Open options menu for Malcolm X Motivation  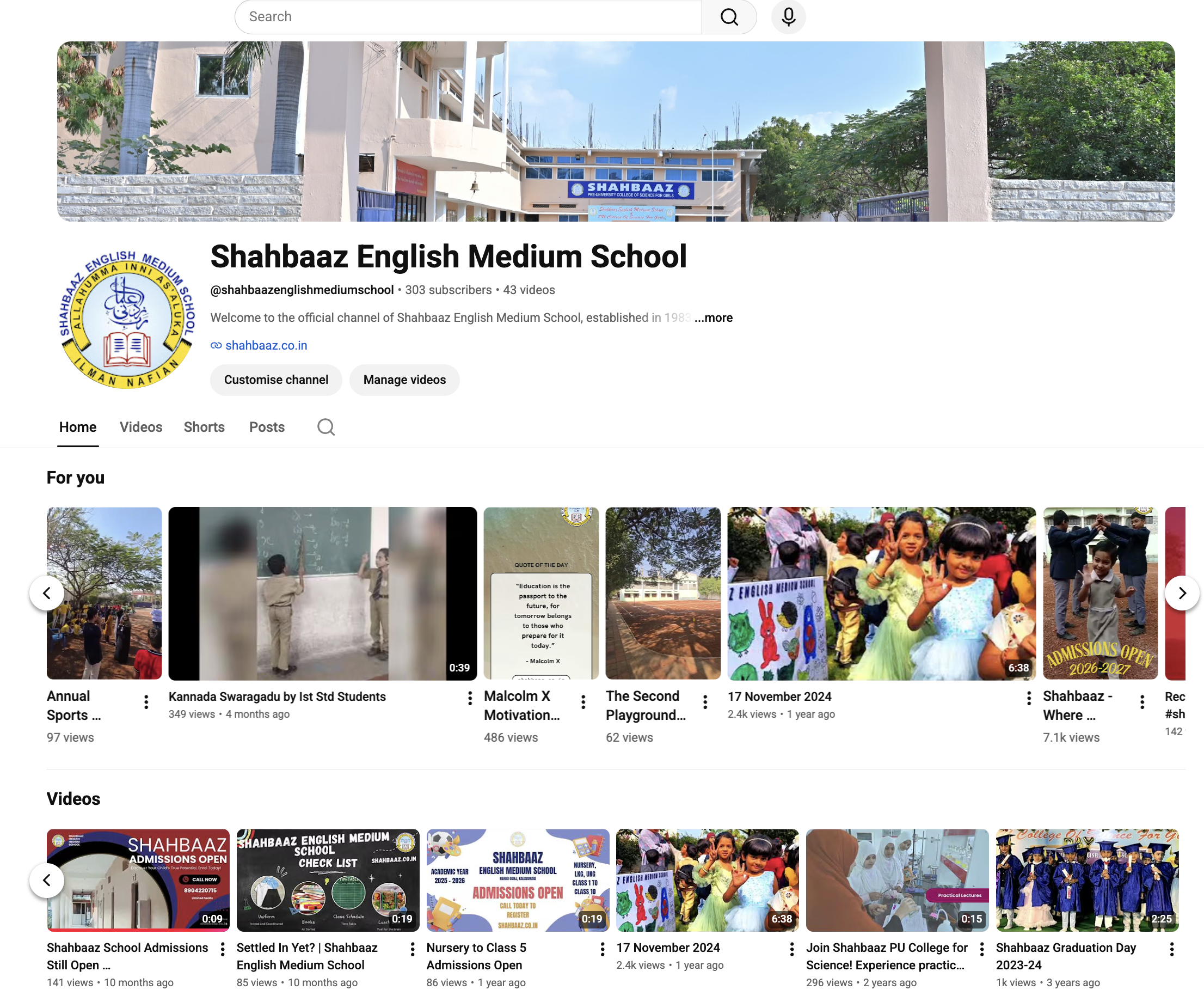(x=583, y=701)
